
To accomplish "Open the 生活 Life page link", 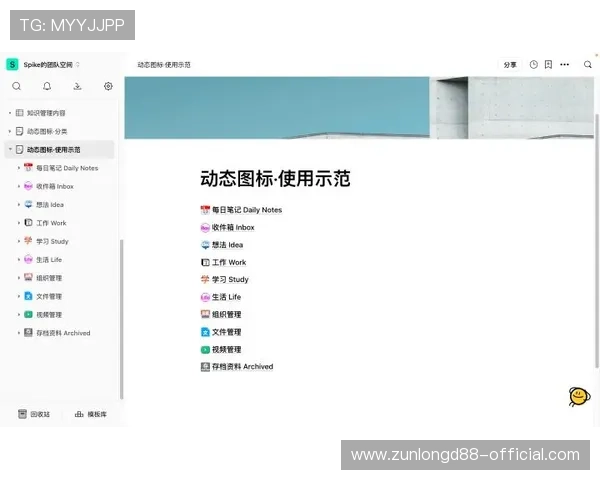I will (x=226, y=297).
